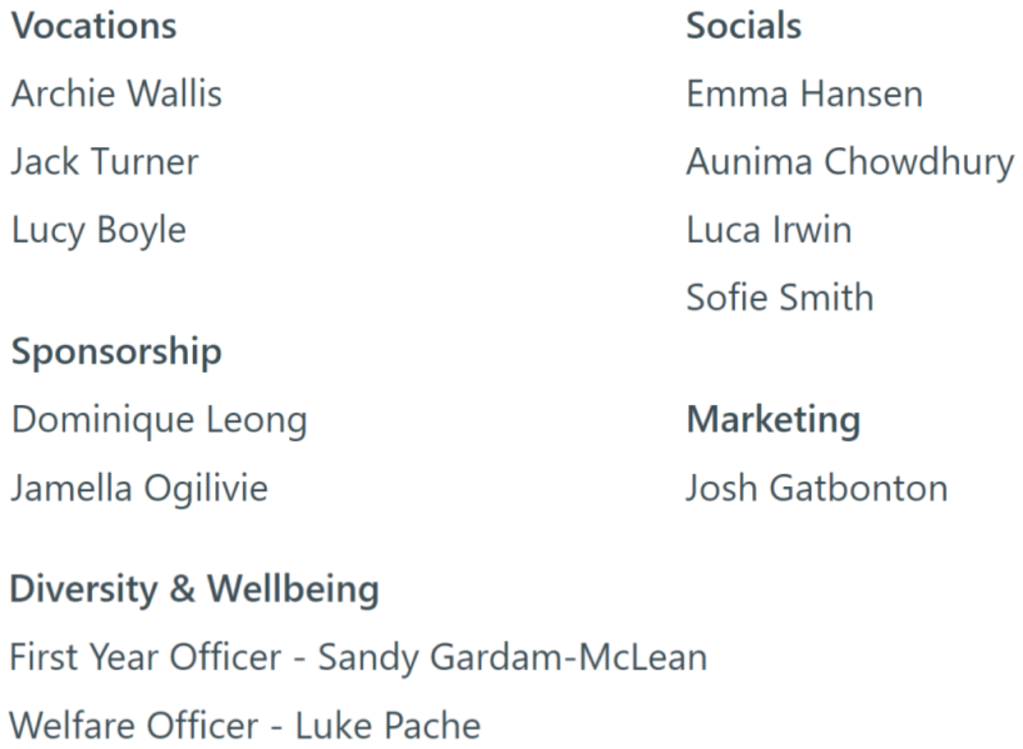Select Josh Gatbonton under Marketing

point(816,488)
